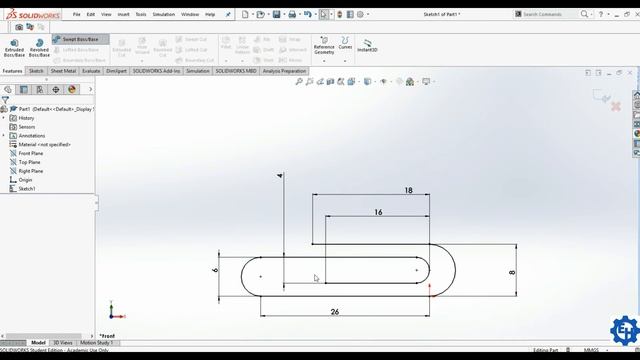Open the Options gear icon

point(360,14)
